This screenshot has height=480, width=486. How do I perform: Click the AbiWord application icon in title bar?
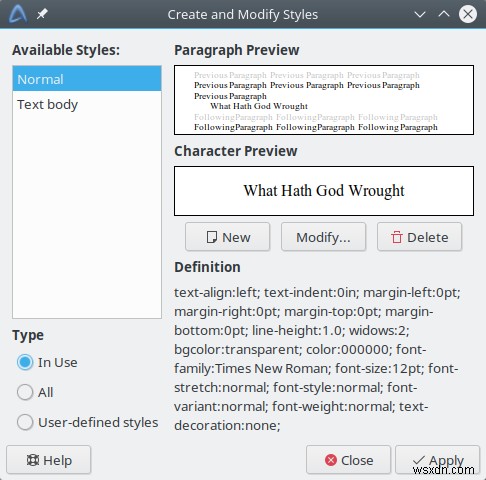point(18,14)
